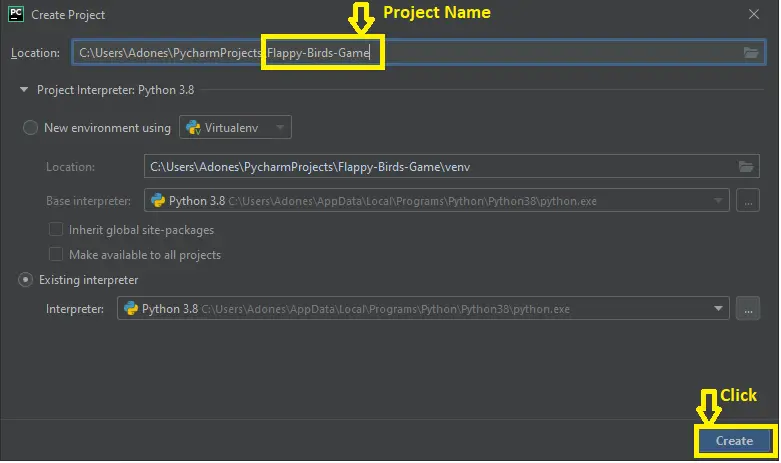The width and height of the screenshot is (781, 463).
Task: Collapse the Project Interpreter section
Action: click(x=23, y=90)
